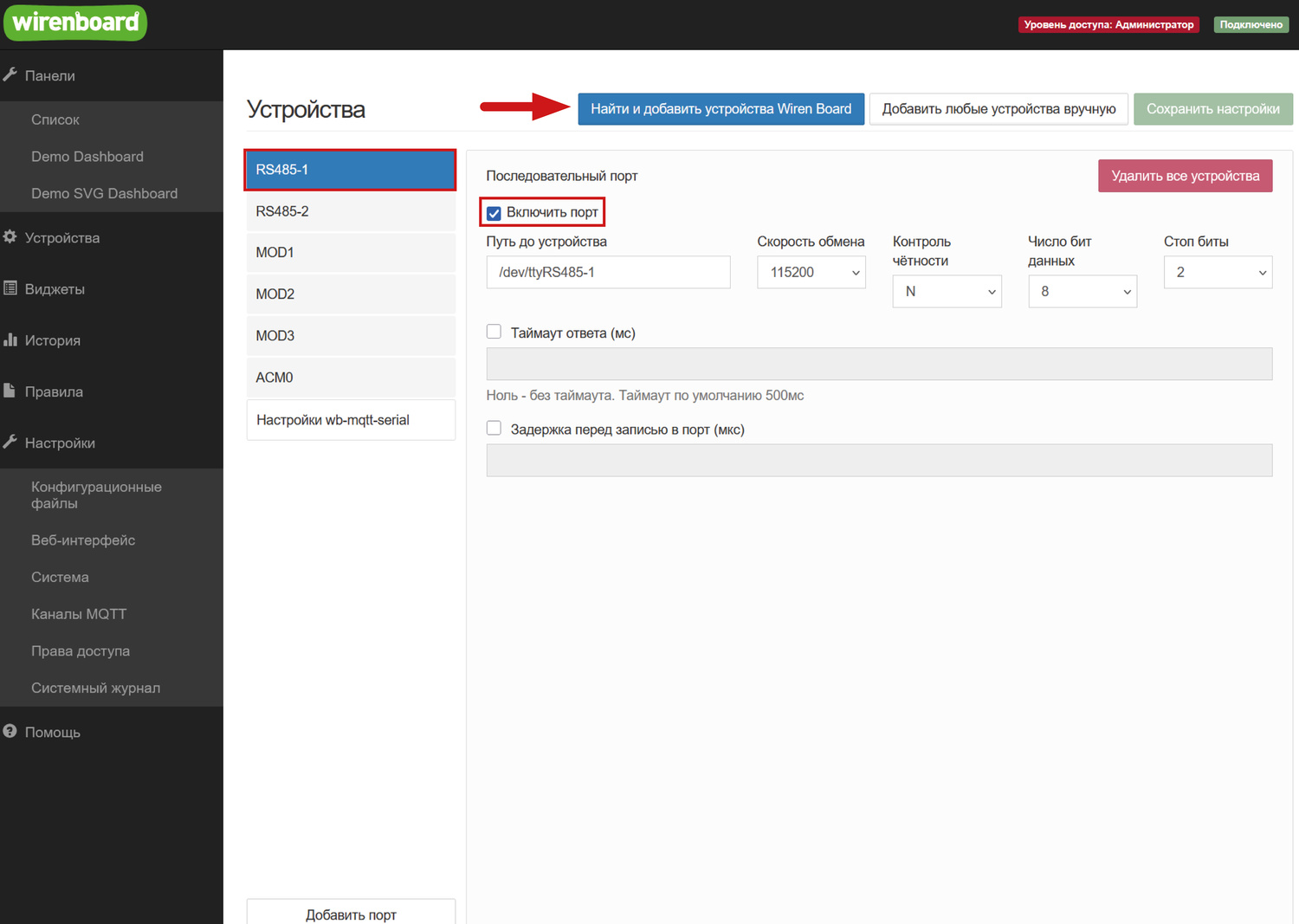
Task: Click the list icon beside Виджеты
Action: pos(10,288)
